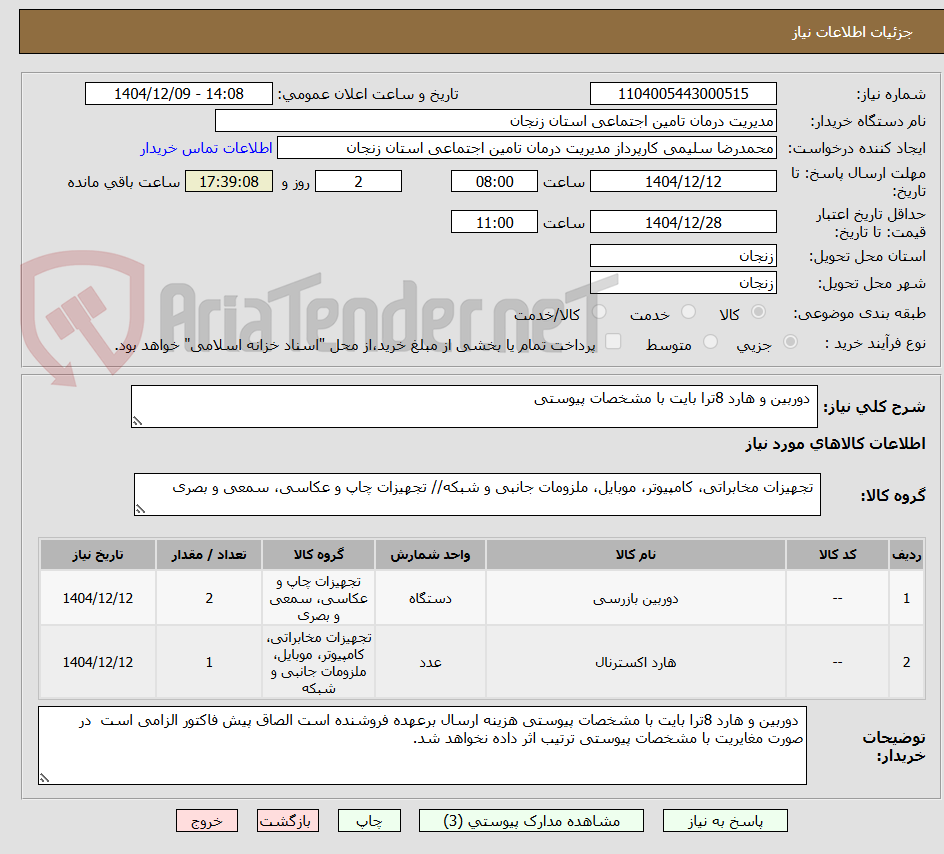944x854 pixels.
Task: Click the عدد unit cell
Action: (x=430, y=662)
